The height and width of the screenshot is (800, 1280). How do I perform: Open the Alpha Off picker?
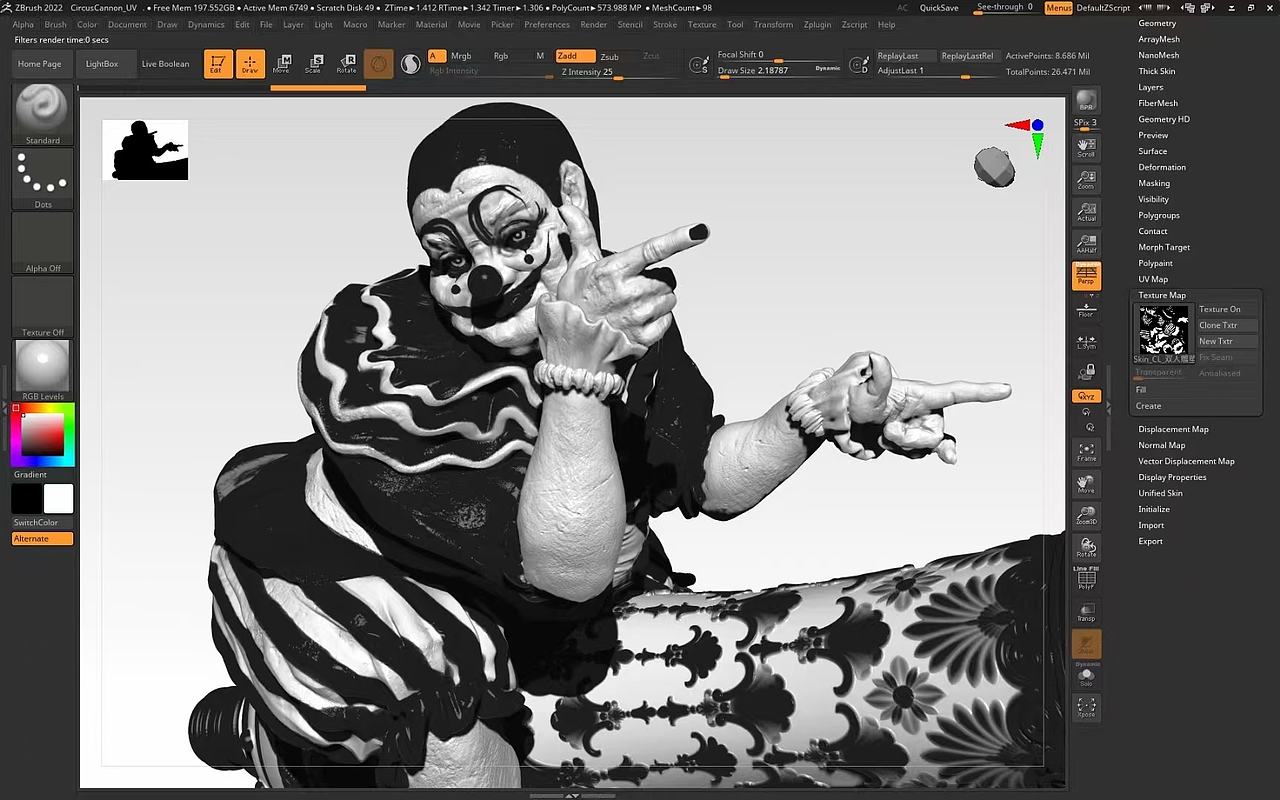(x=43, y=243)
